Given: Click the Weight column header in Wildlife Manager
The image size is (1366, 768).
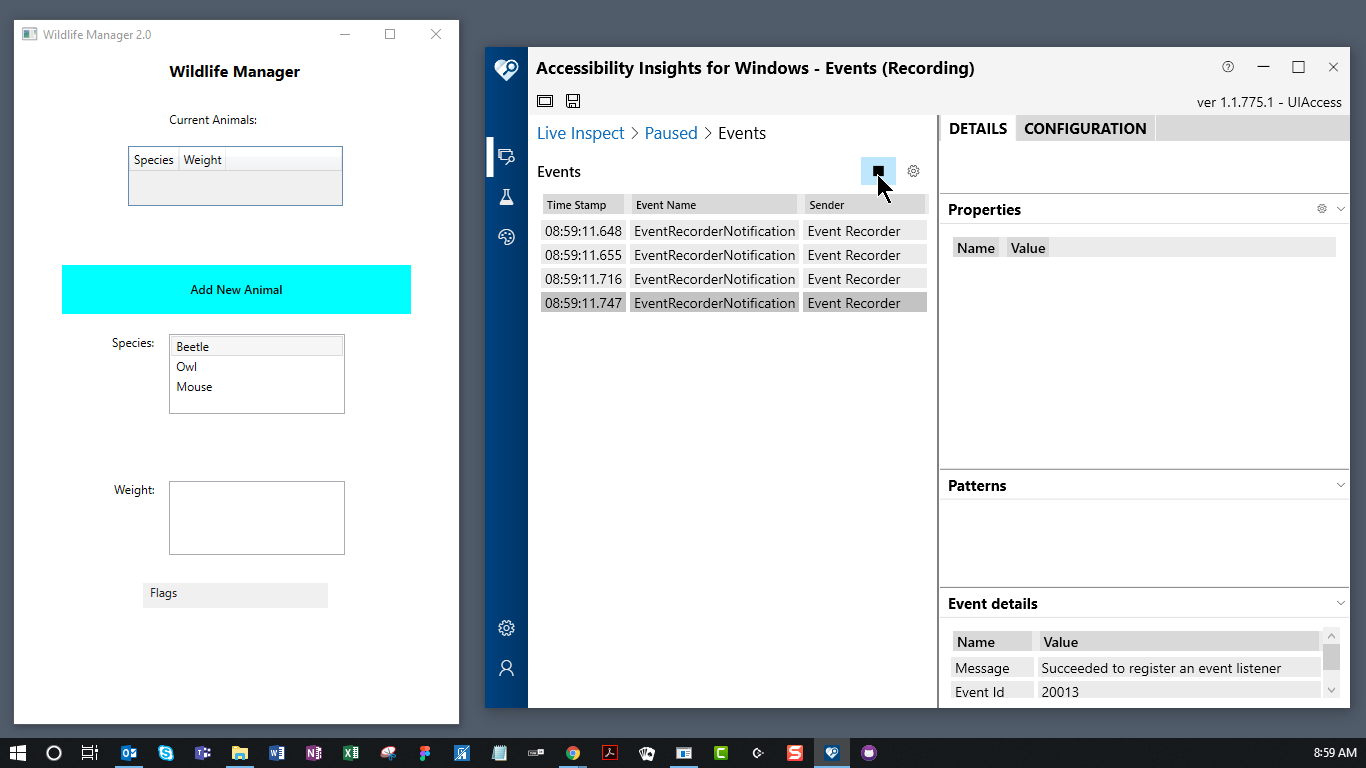Looking at the screenshot, I should (203, 160).
